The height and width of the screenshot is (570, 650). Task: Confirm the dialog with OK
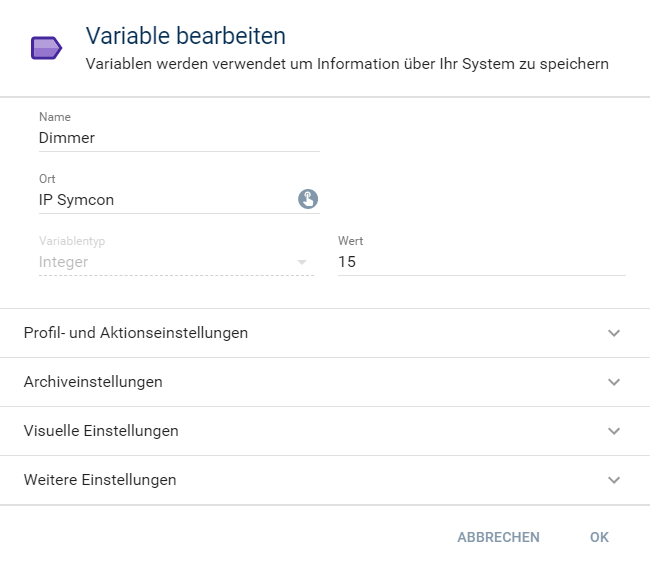click(x=599, y=537)
